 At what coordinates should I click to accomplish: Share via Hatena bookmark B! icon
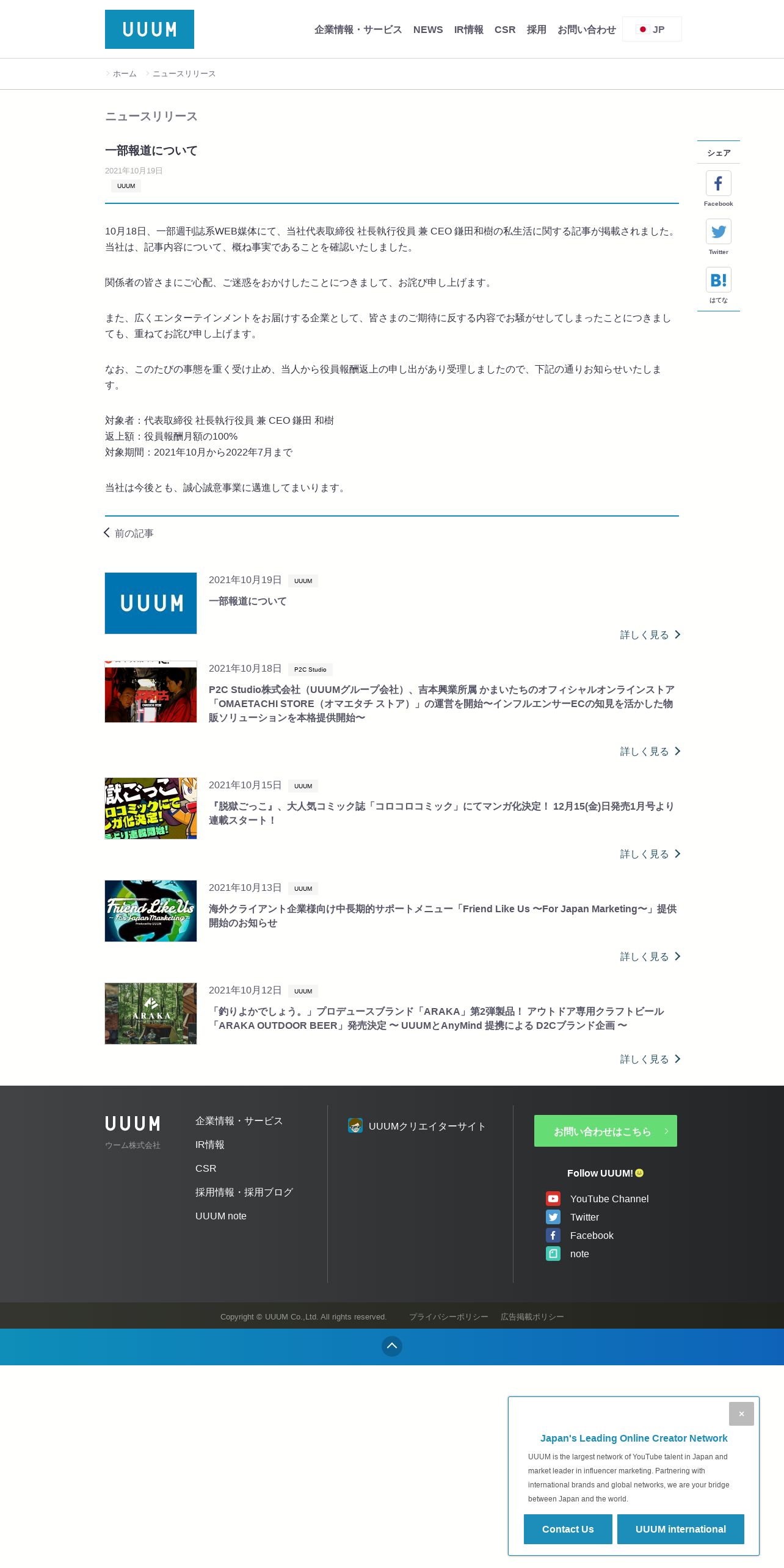719,280
